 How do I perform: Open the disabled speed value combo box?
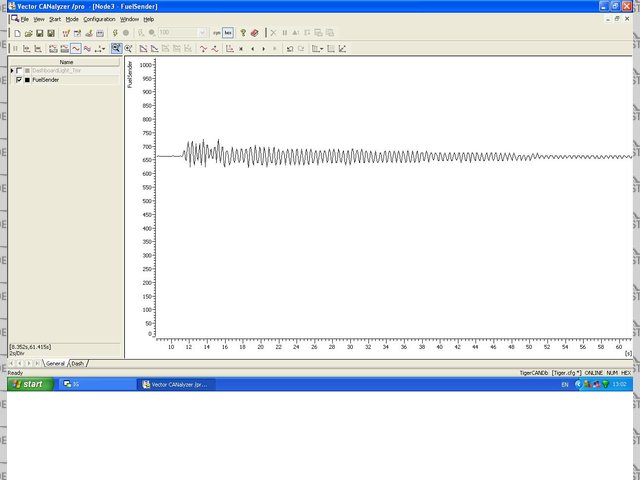point(182,33)
